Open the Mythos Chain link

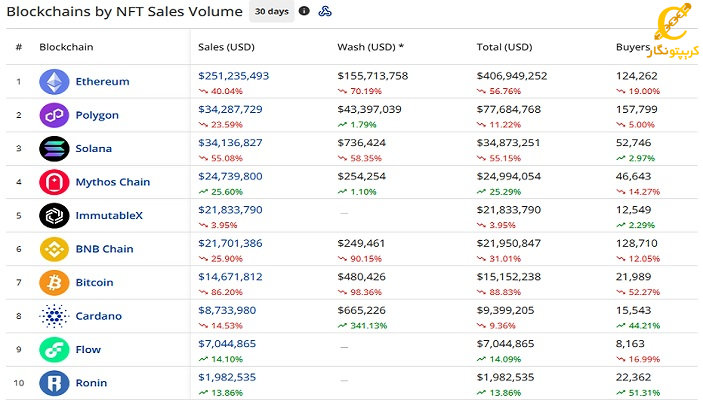113,182
